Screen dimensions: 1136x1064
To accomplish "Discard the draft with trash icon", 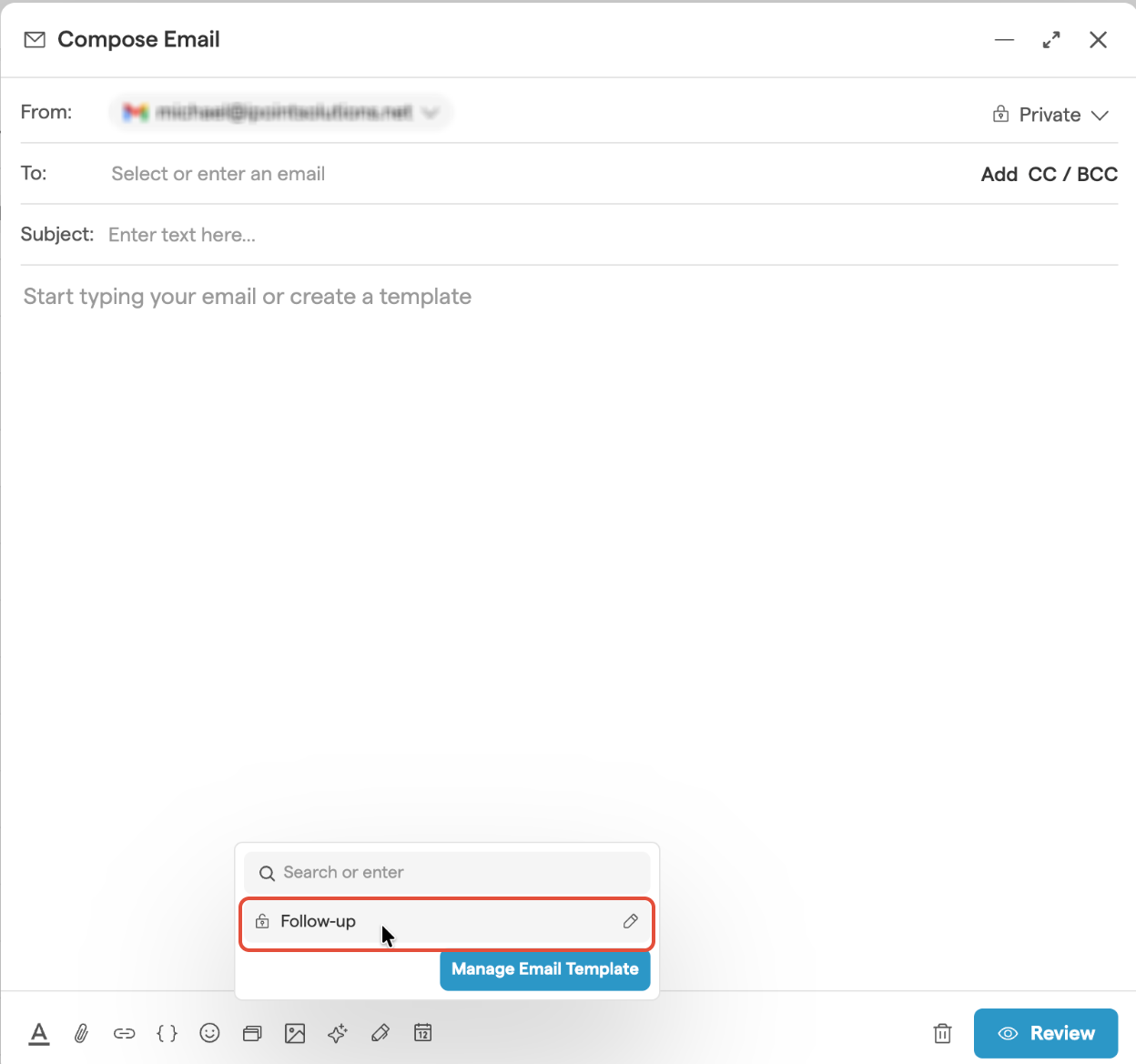I will coord(943,1033).
